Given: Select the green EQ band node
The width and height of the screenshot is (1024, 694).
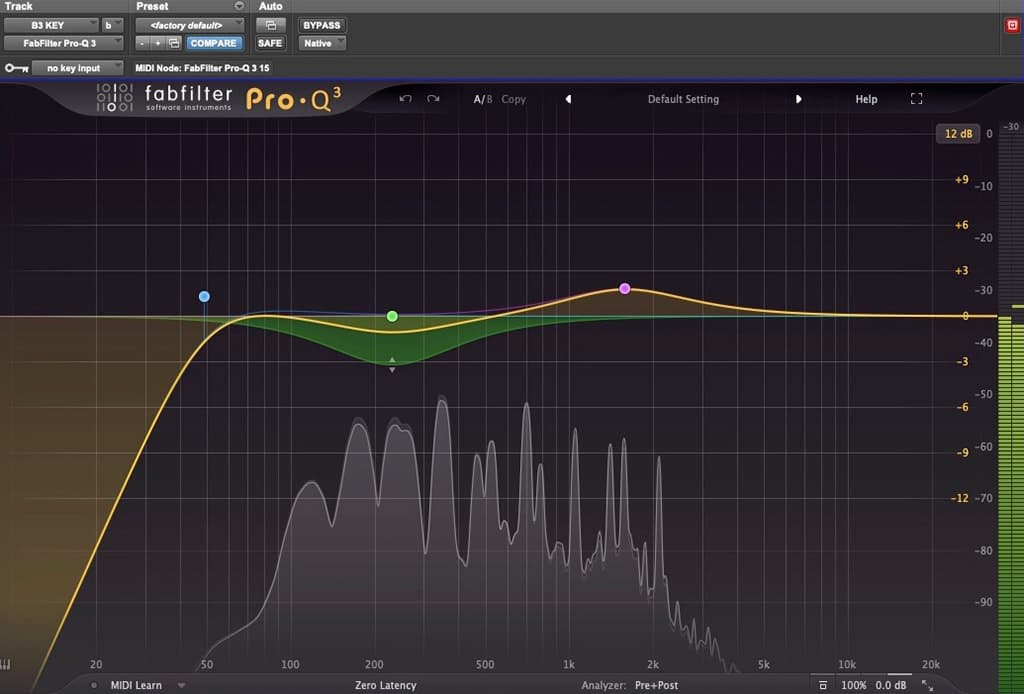Looking at the screenshot, I should pos(392,316).
